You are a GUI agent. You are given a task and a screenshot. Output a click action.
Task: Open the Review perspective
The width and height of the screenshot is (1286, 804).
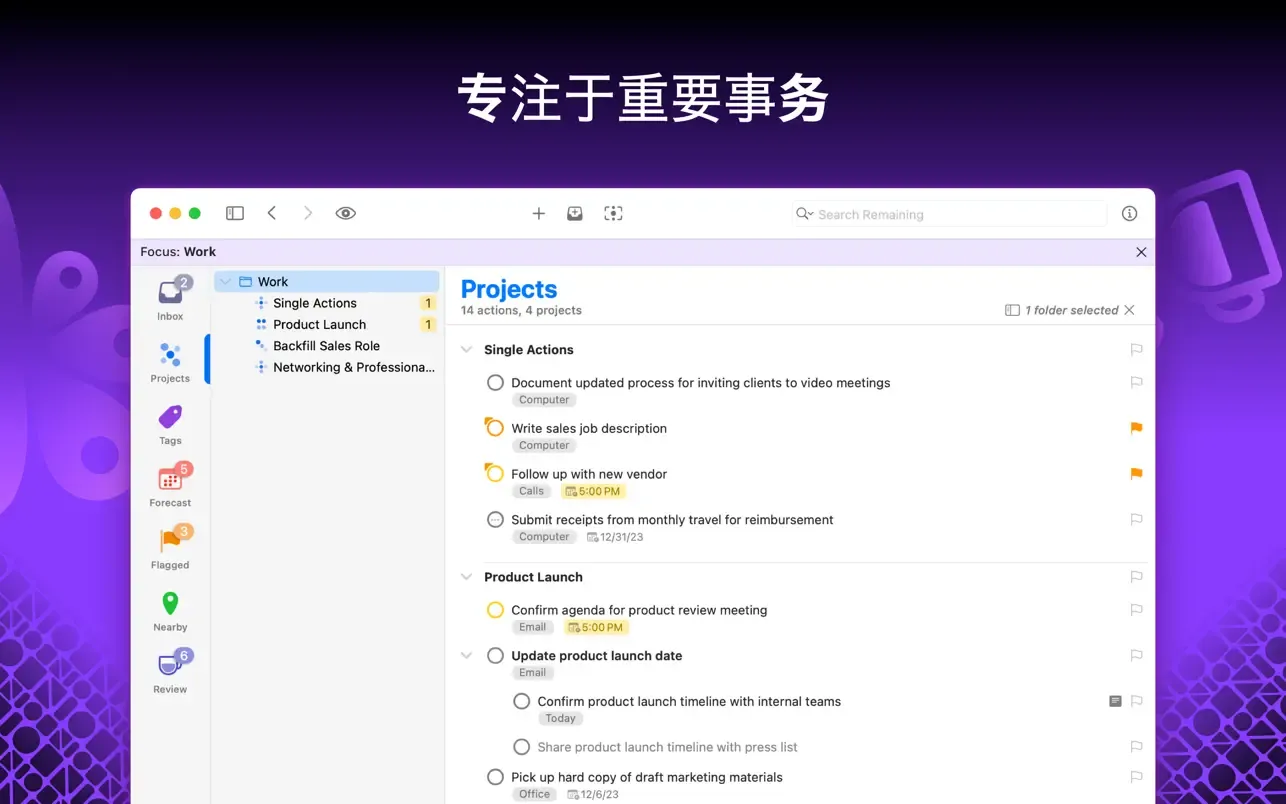170,672
